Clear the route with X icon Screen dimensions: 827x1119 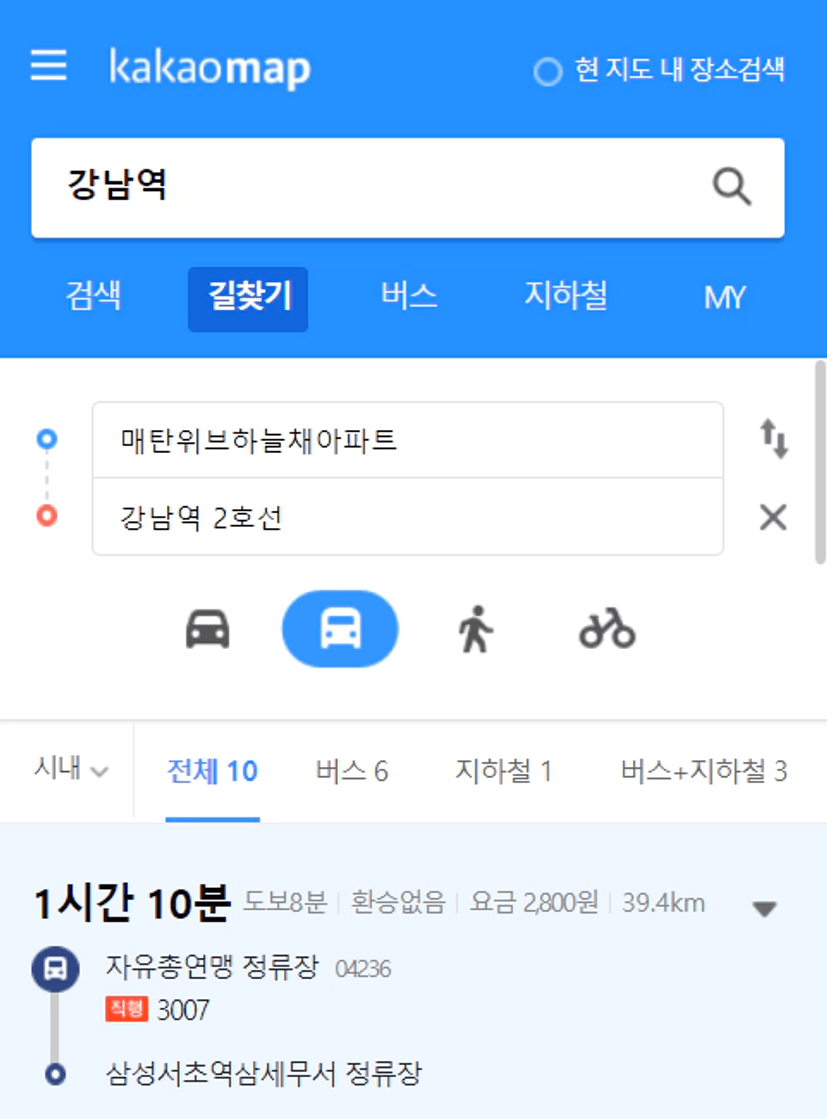click(773, 517)
